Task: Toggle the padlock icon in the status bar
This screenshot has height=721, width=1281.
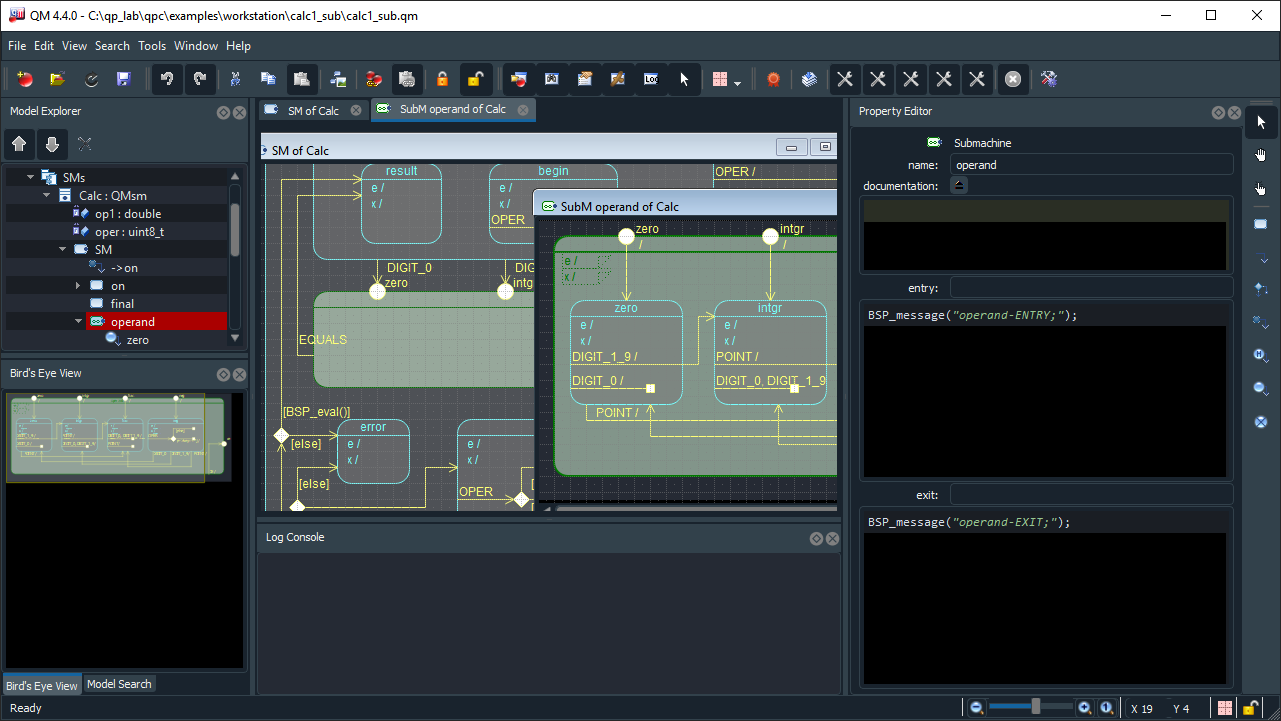Action: 1250,708
